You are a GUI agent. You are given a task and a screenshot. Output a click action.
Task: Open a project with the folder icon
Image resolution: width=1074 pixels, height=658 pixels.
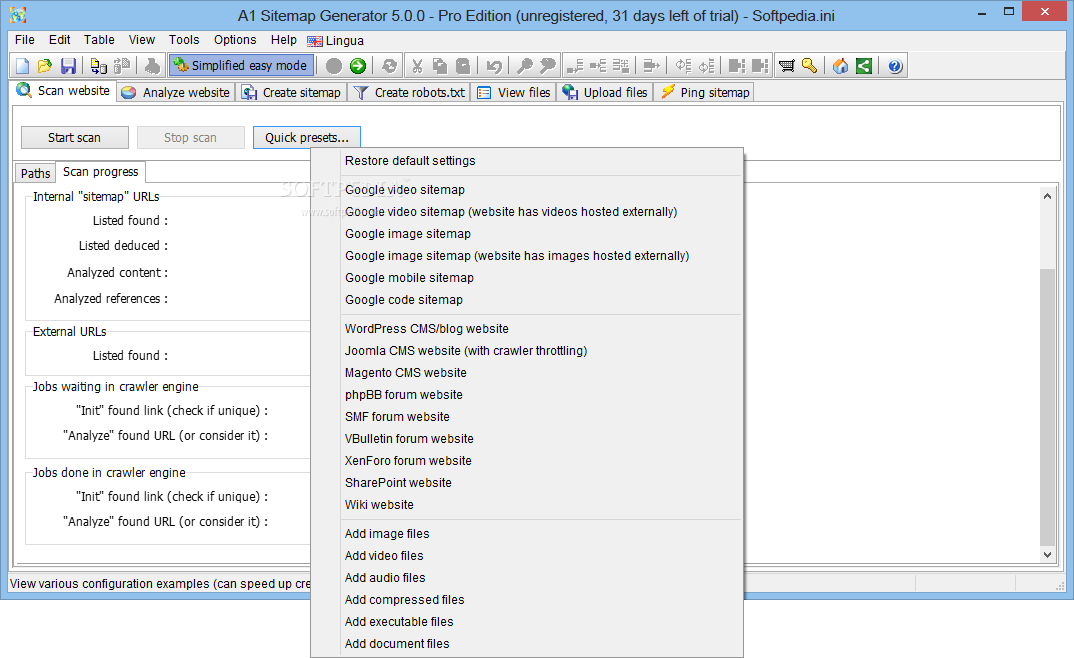[x=45, y=66]
